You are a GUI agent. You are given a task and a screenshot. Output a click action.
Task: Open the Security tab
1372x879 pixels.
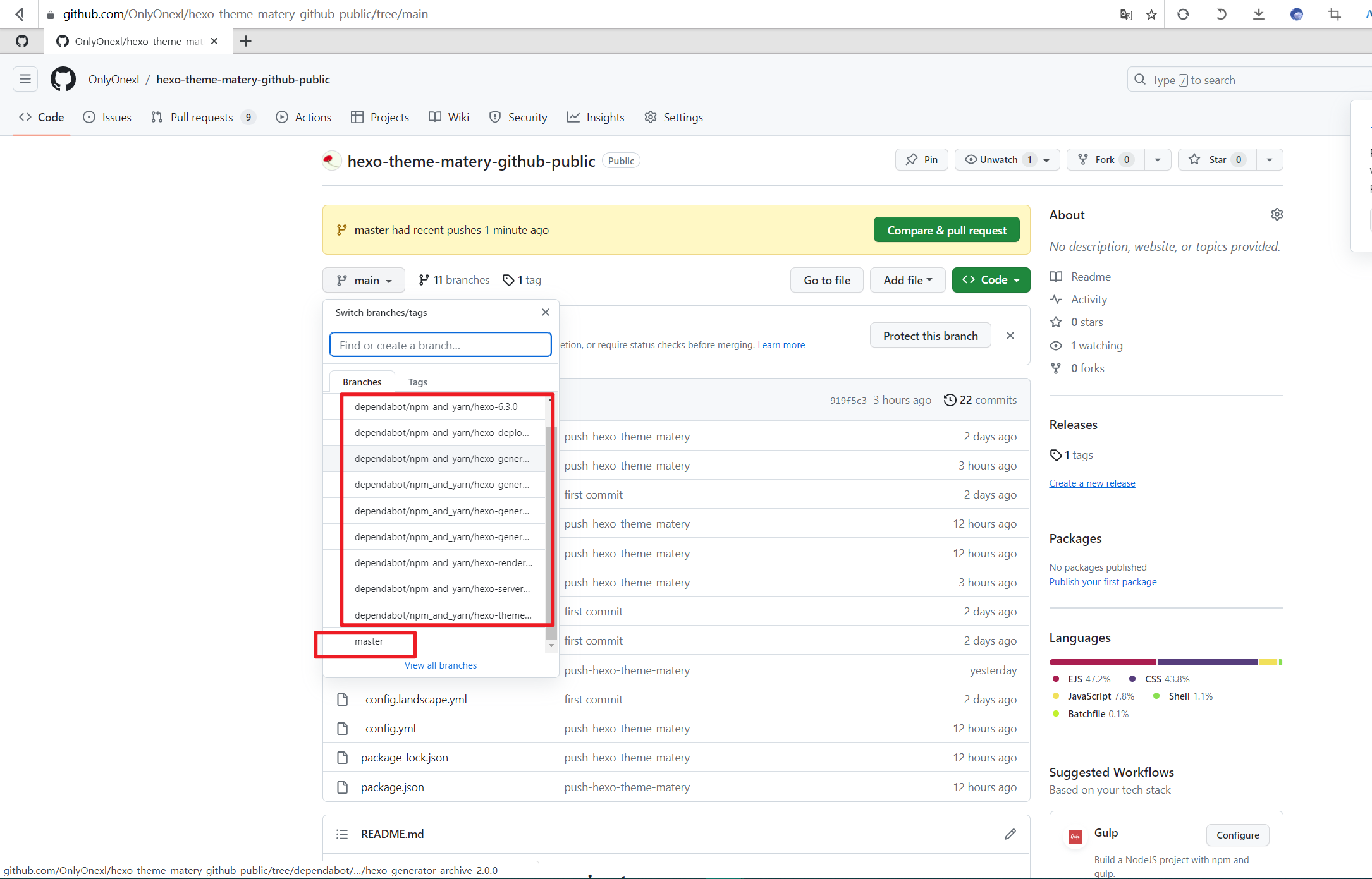point(518,117)
